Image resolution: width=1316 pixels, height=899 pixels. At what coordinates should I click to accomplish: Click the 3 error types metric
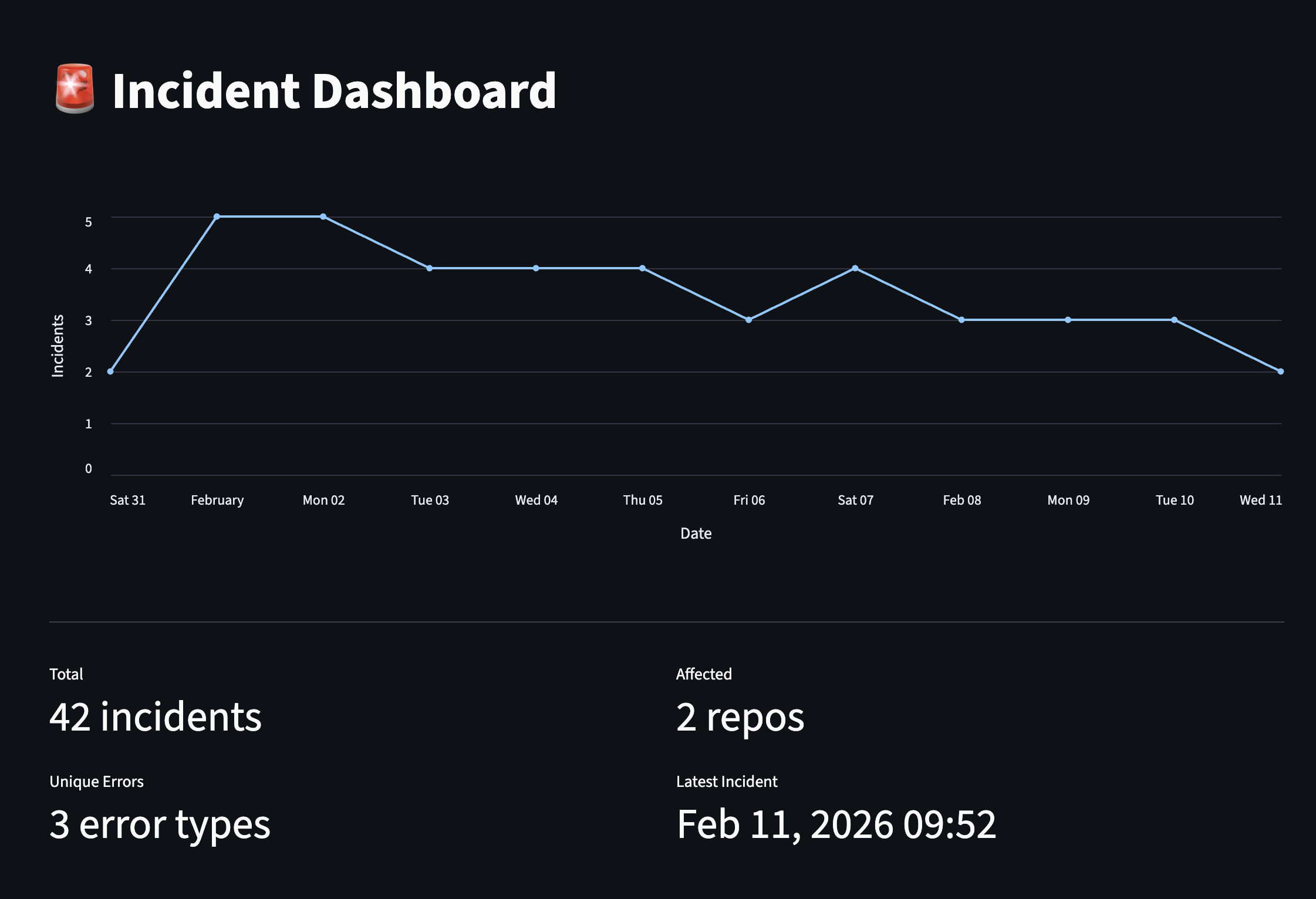tap(160, 824)
